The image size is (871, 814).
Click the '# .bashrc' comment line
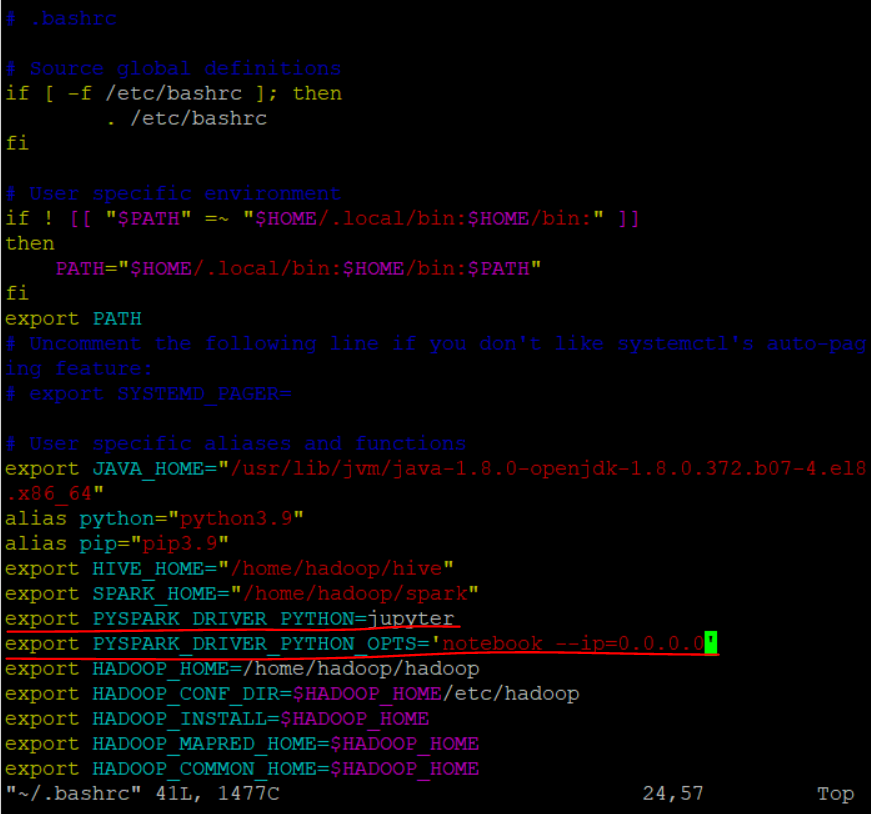pos(61,19)
